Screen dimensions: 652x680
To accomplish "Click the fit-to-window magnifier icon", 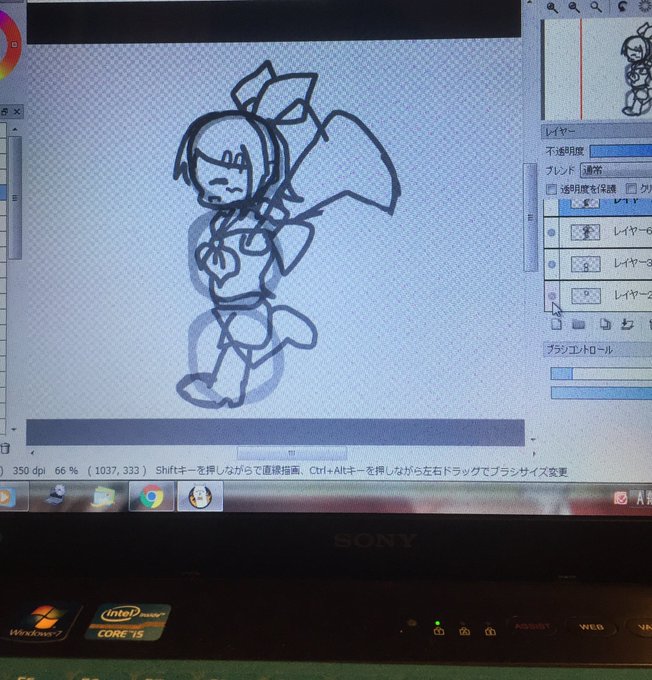I will coord(596,7).
